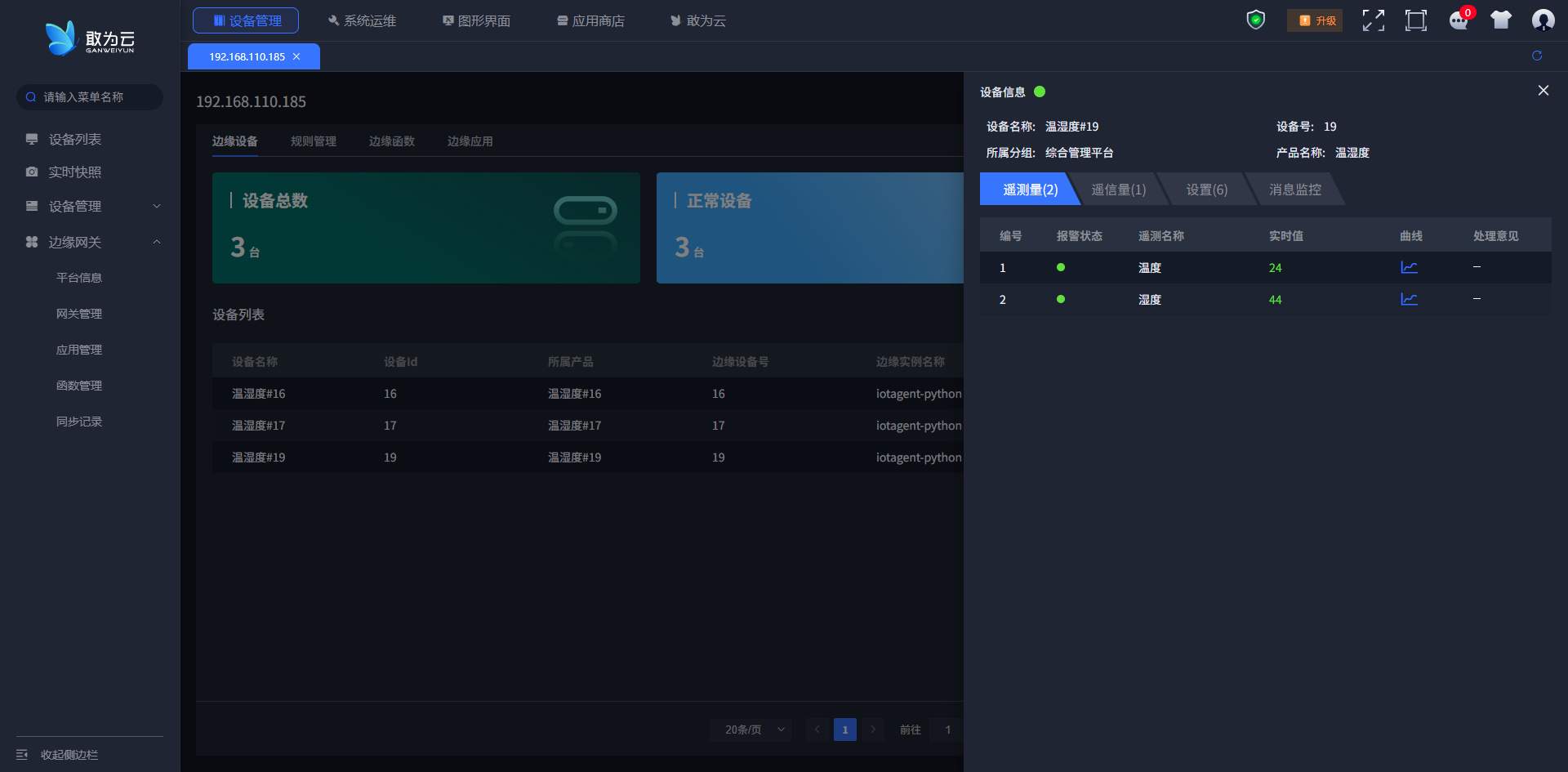This screenshot has height=772, width=1568.
Task: Open 同步记录 submenu item
Action: point(79,422)
